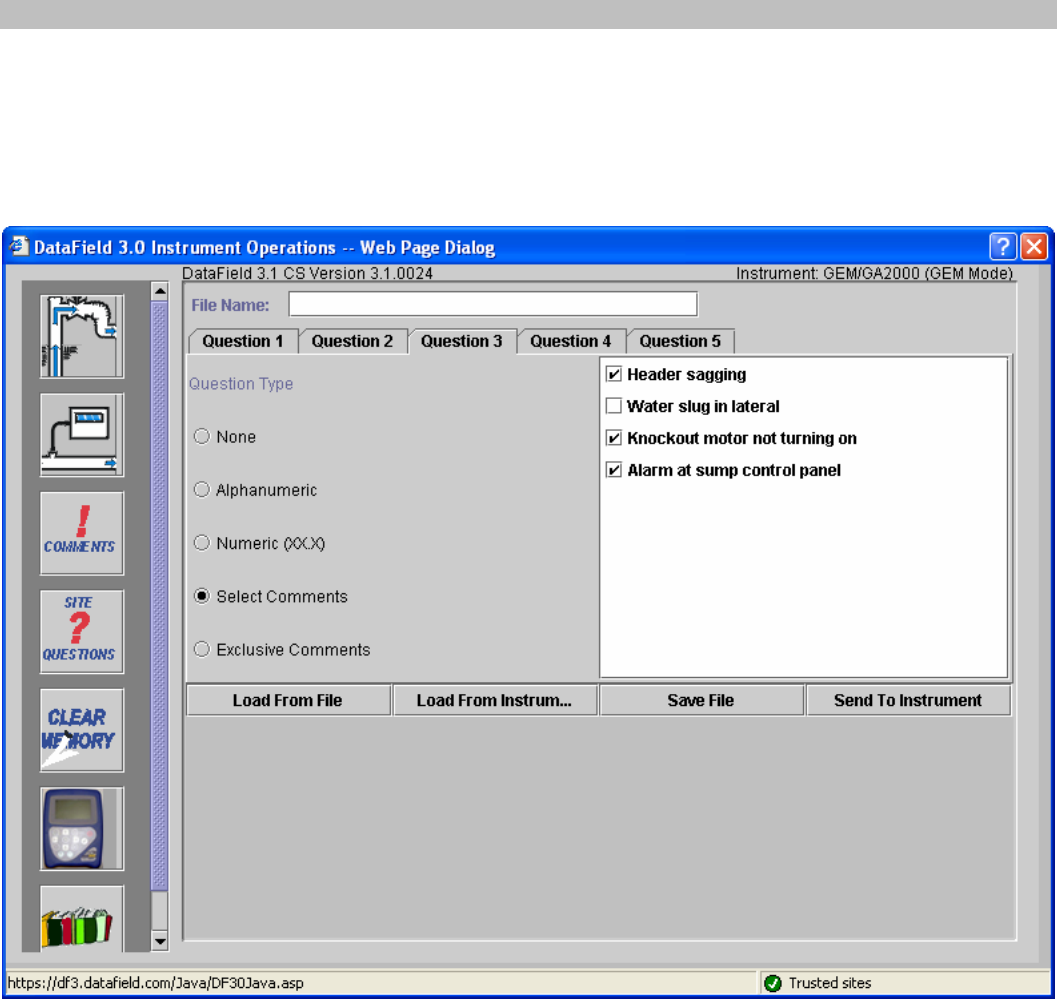Click the Trusted sites status icon
Viewport: 1057px width, 999px height.
pyautogui.click(x=773, y=983)
